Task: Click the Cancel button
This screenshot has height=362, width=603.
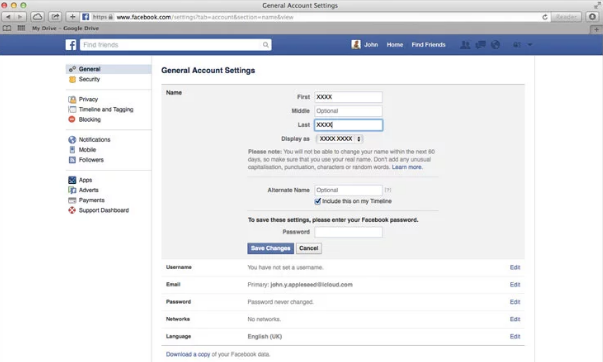Action: click(x=308, y=248)
